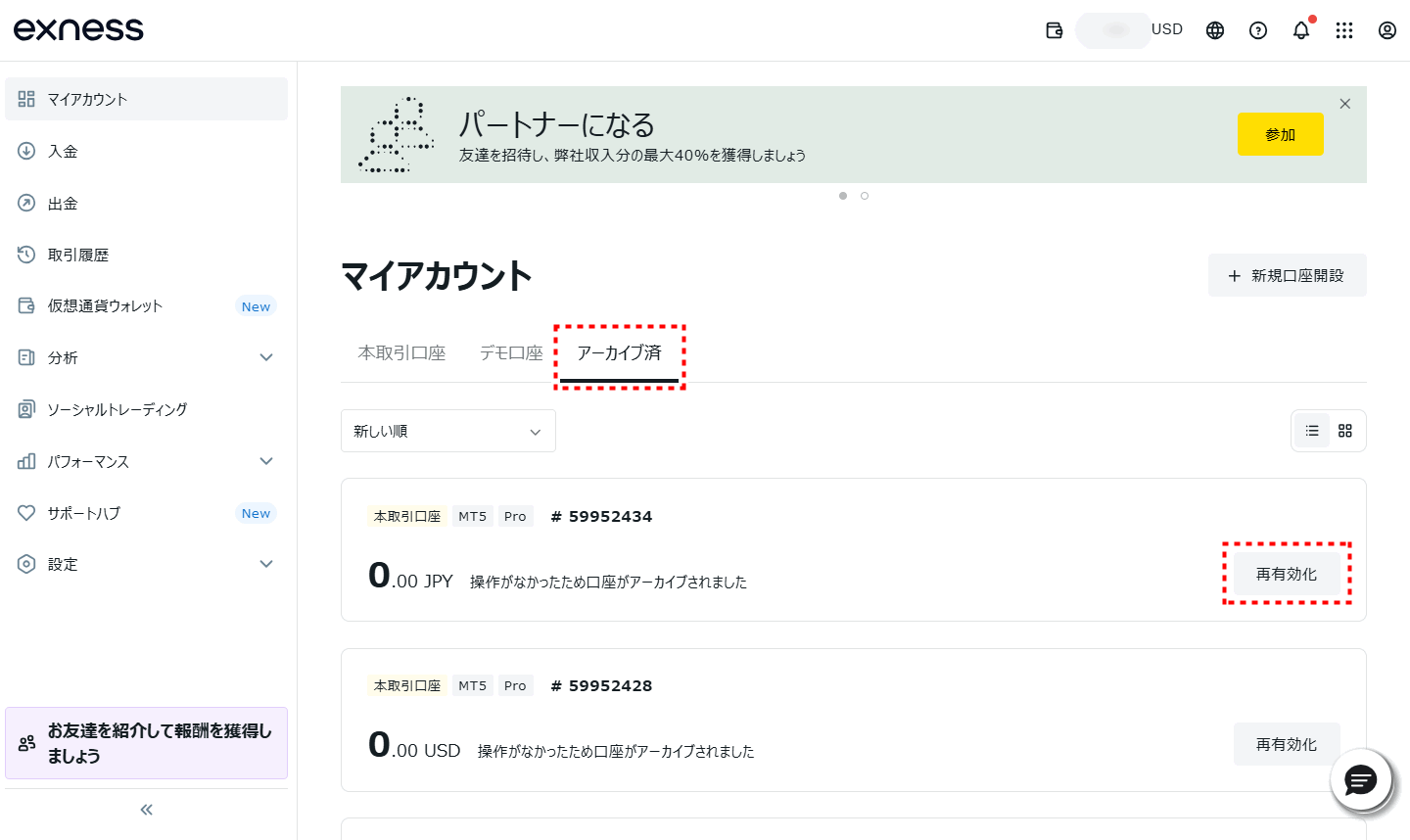Open the apps grid menu icon
The image size is (1410, 840).
click(1344, 30)
